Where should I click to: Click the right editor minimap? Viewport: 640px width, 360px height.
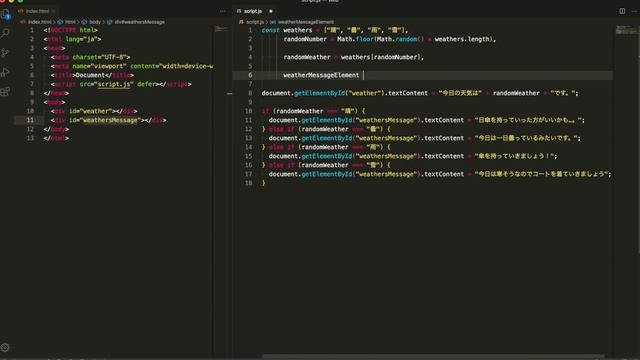coord(626,30)
